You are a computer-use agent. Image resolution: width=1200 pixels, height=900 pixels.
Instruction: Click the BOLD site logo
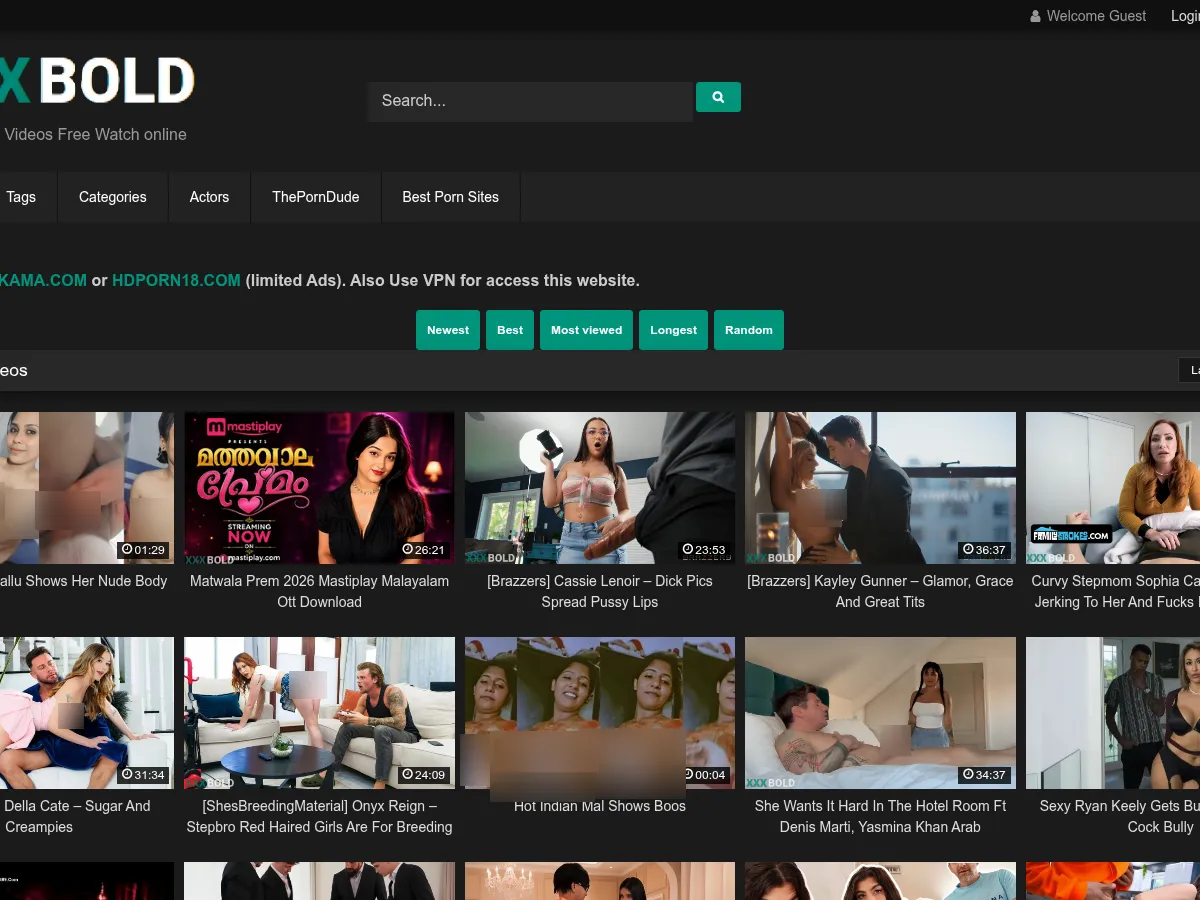point(97,81)
